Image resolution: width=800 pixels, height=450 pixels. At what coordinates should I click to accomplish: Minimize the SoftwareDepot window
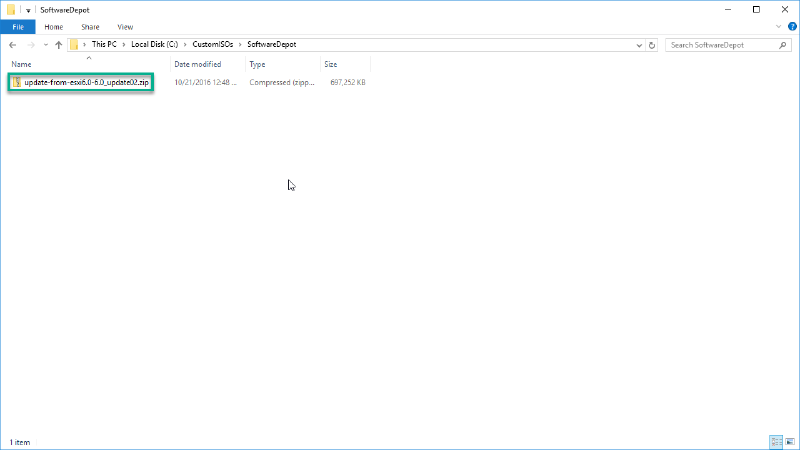(x=728, y=10)
